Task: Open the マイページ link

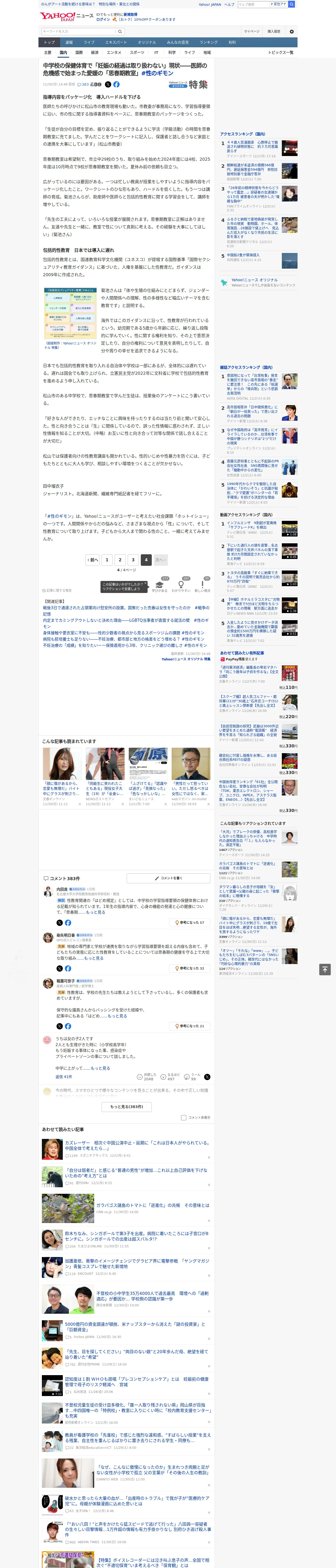Action: point(251,32)
